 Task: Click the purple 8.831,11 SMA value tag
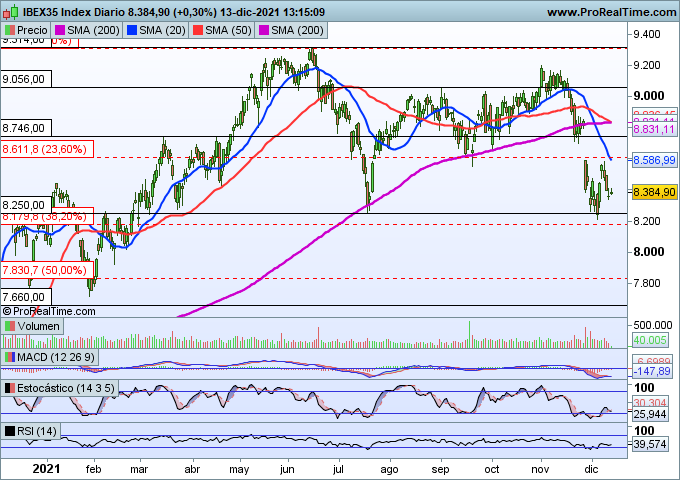coord(654,129)
